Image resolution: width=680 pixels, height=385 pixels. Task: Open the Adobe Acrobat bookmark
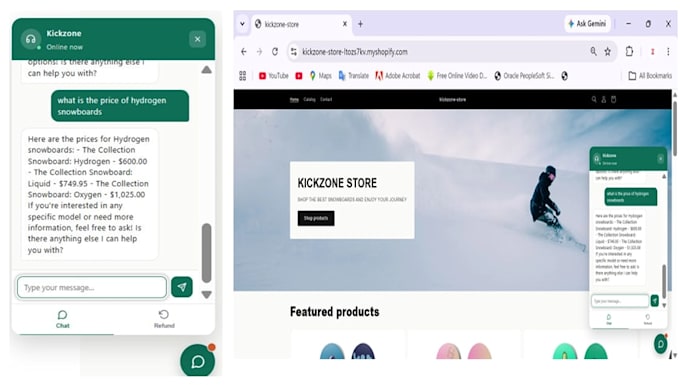point(398,76)
